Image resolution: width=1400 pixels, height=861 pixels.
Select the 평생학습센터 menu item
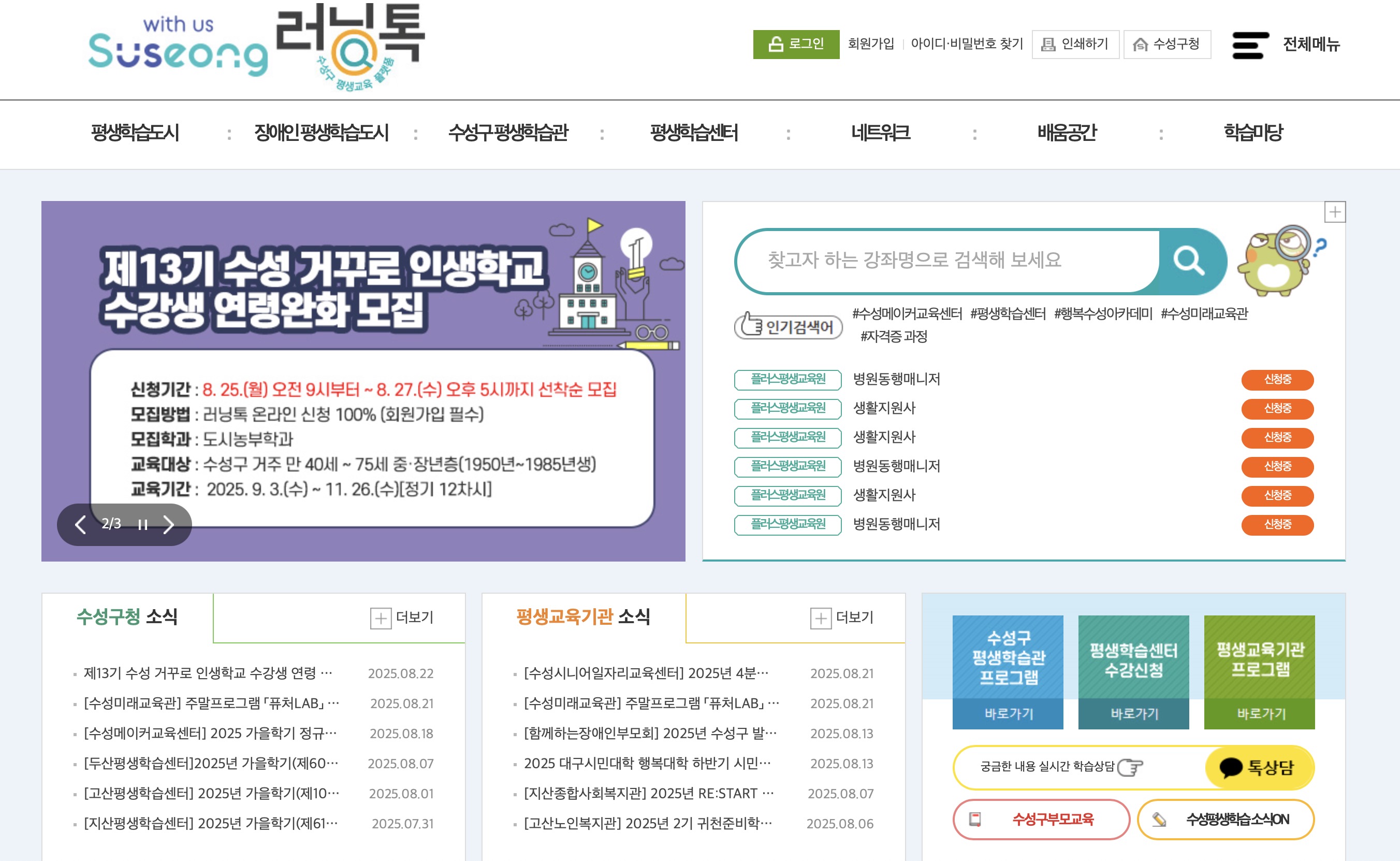695,134
